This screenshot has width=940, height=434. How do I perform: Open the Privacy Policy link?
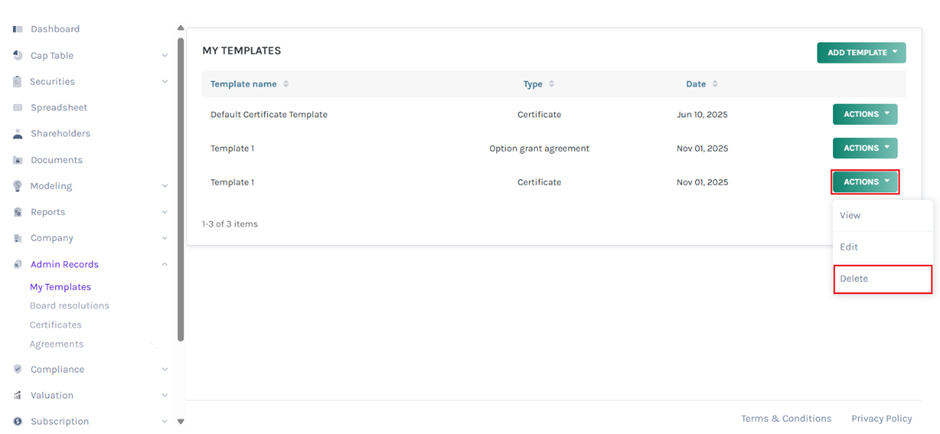click(x=881, y=418)
